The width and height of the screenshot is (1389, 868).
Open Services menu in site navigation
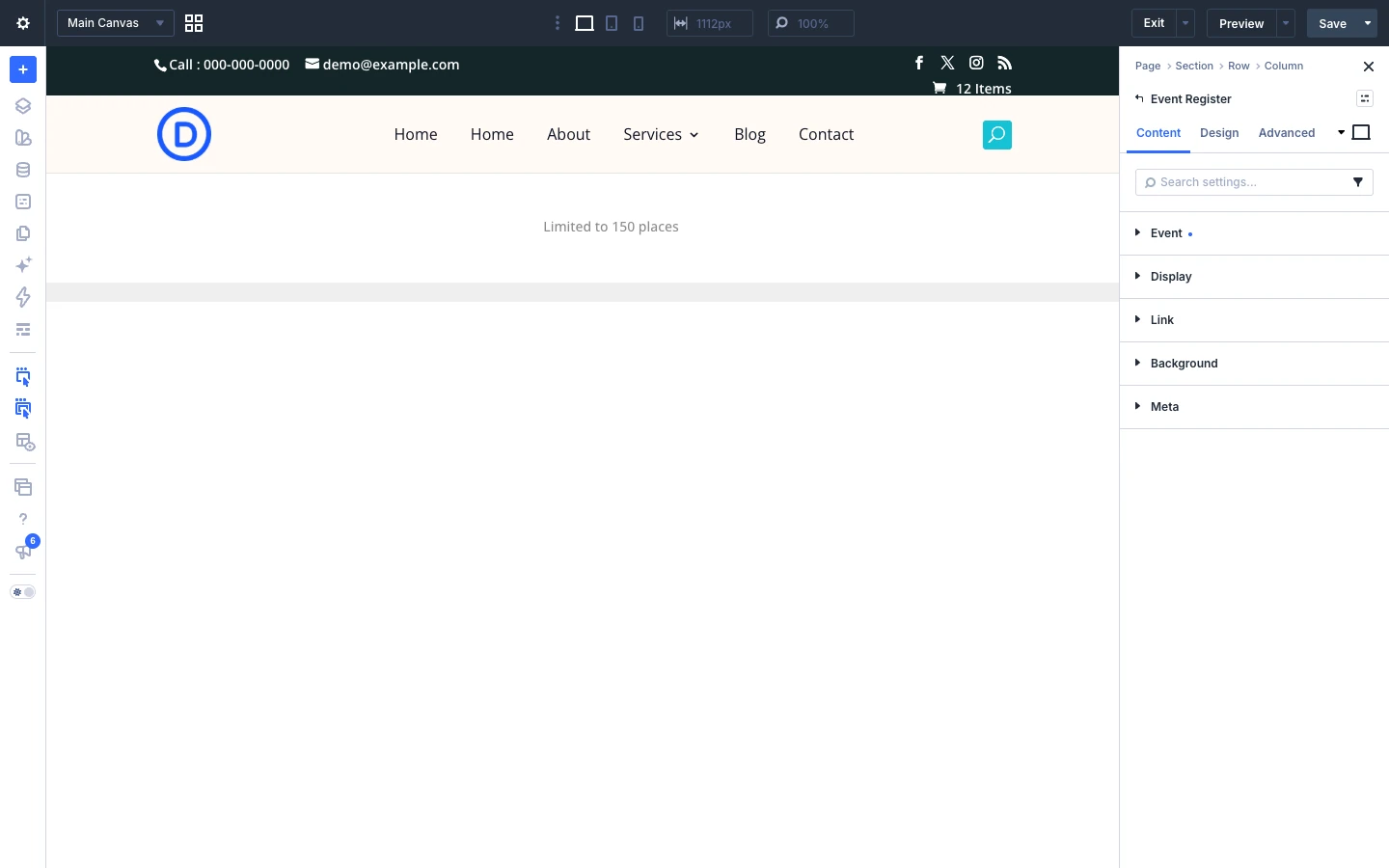[x=661, y=135]
